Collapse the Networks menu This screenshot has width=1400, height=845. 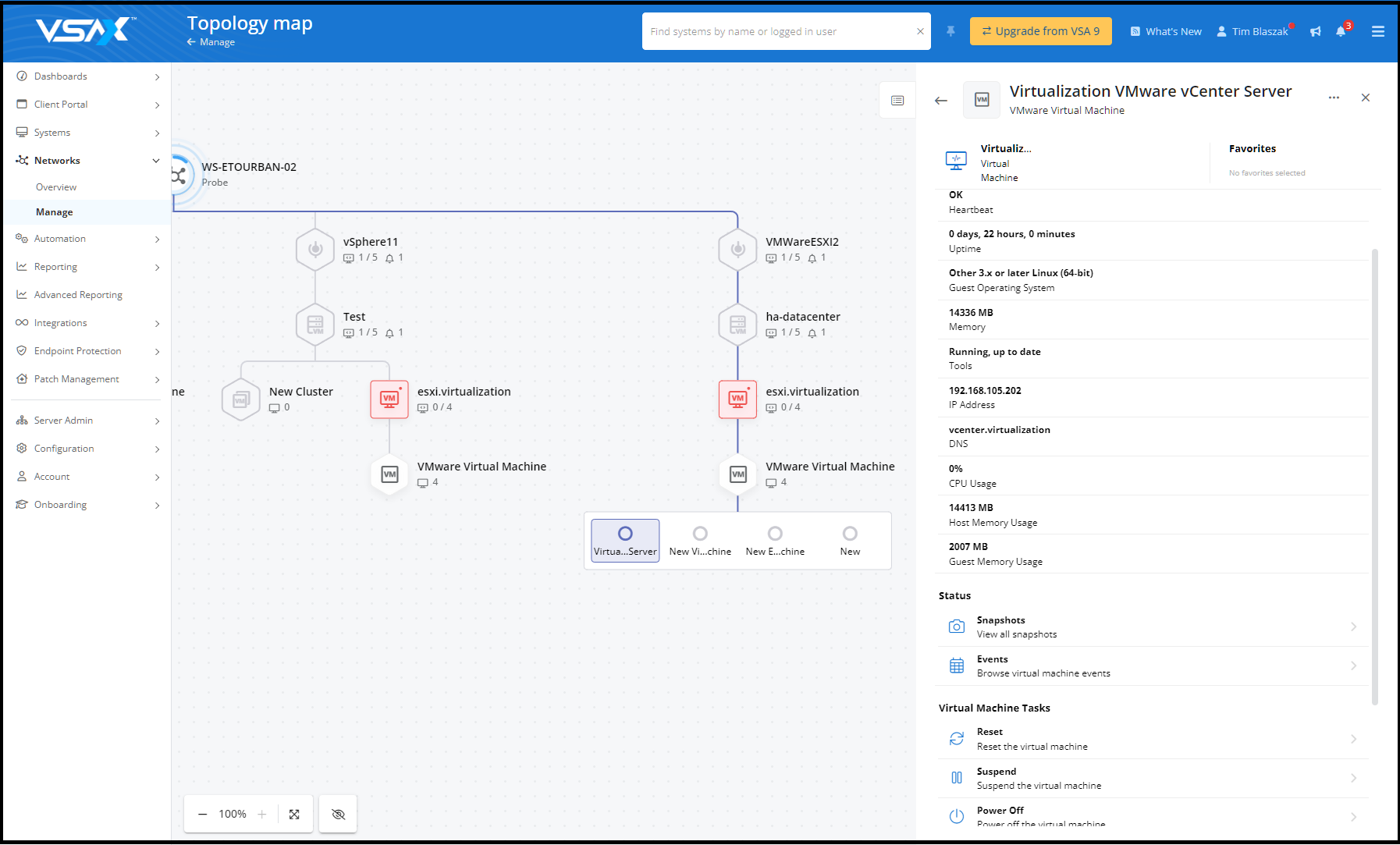coord(87,161)
